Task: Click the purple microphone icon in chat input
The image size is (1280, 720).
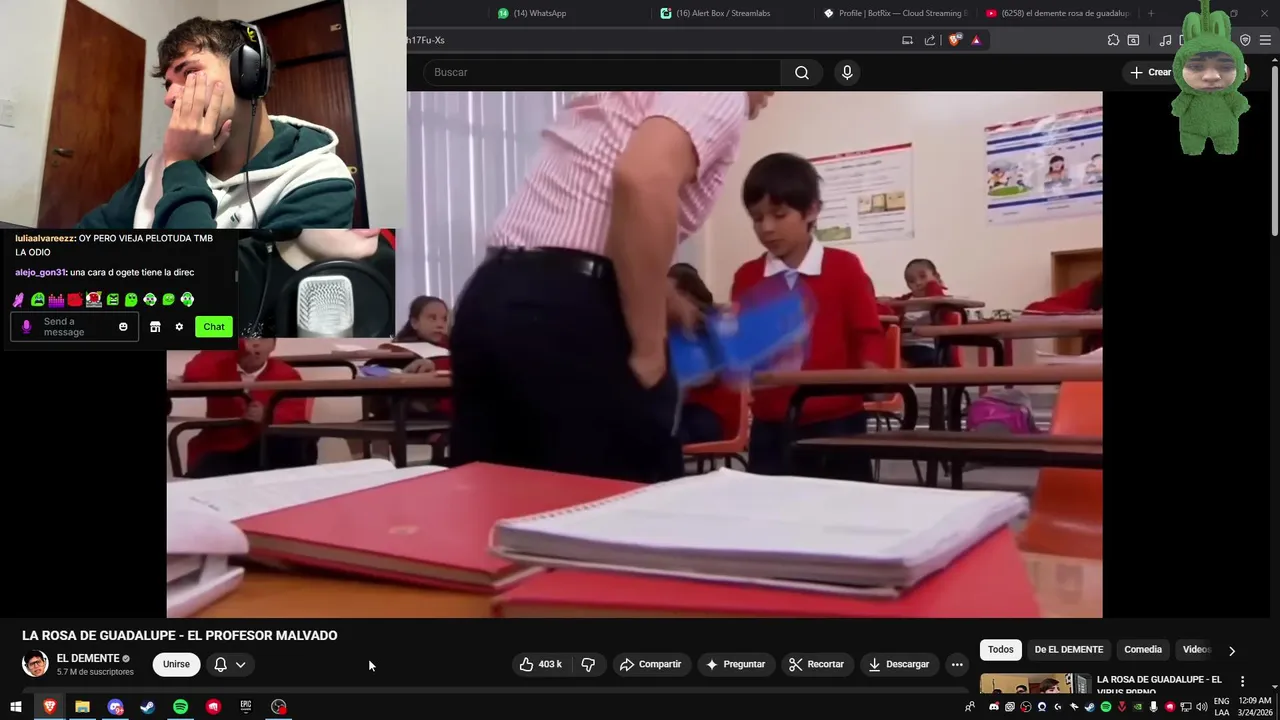Action: coord(27,327)
